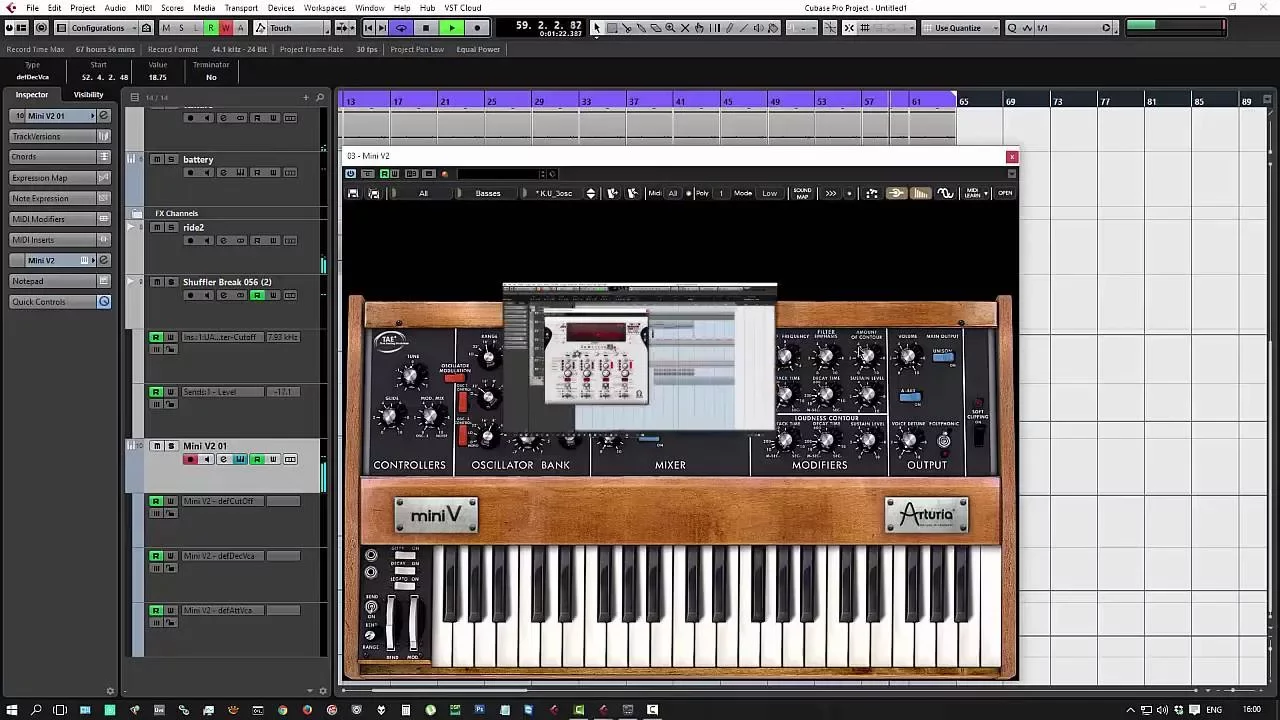Expand the Chords inspector section

click(60, 157)
